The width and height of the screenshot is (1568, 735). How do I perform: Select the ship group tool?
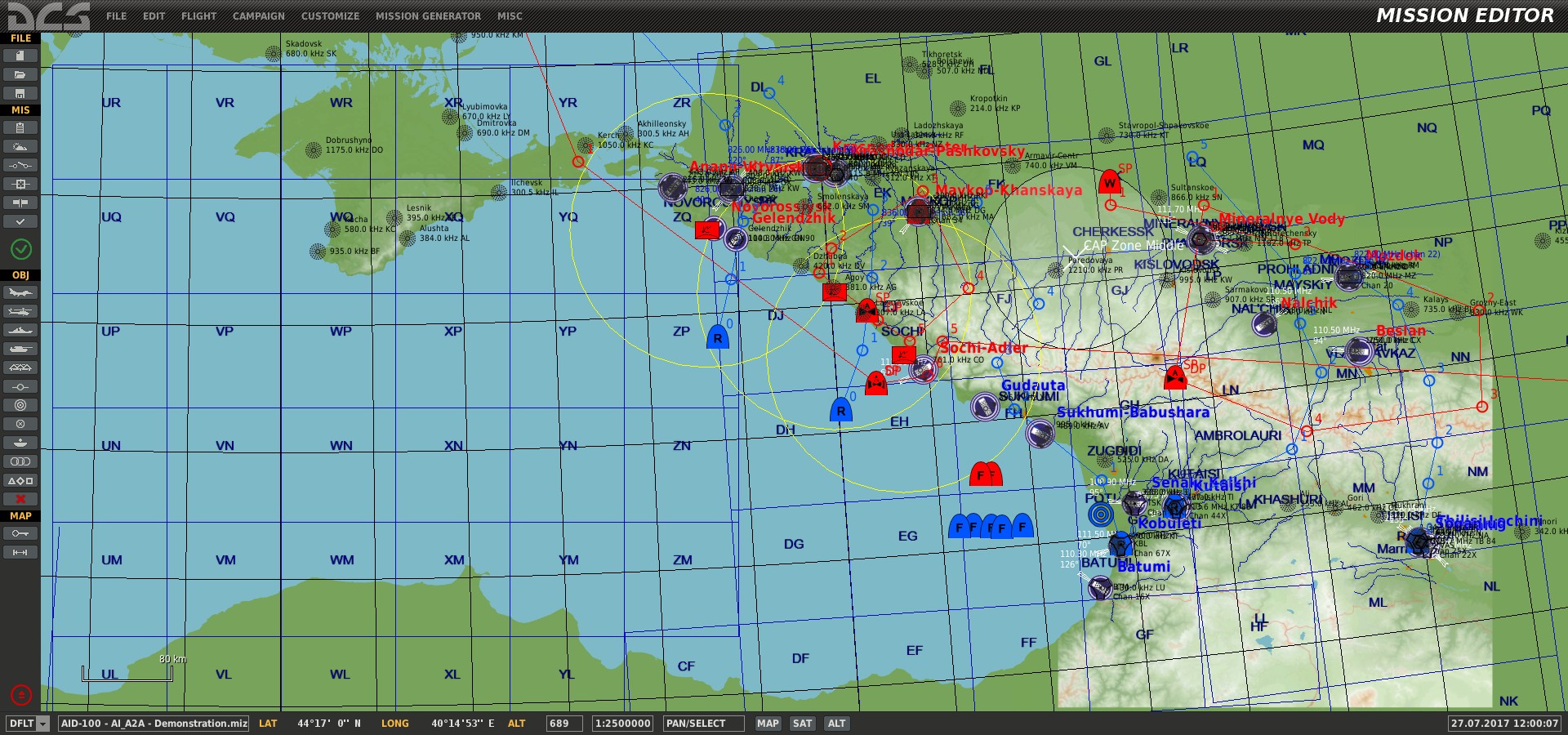(x=20, y=330)
